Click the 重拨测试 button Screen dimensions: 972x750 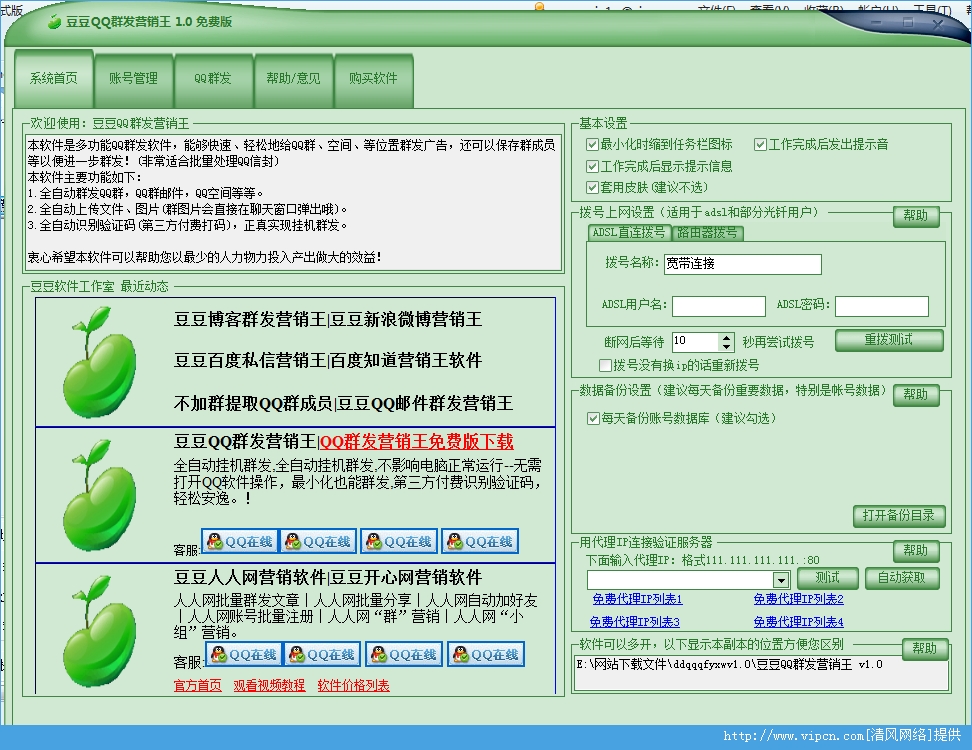click(x=889, y=340)
